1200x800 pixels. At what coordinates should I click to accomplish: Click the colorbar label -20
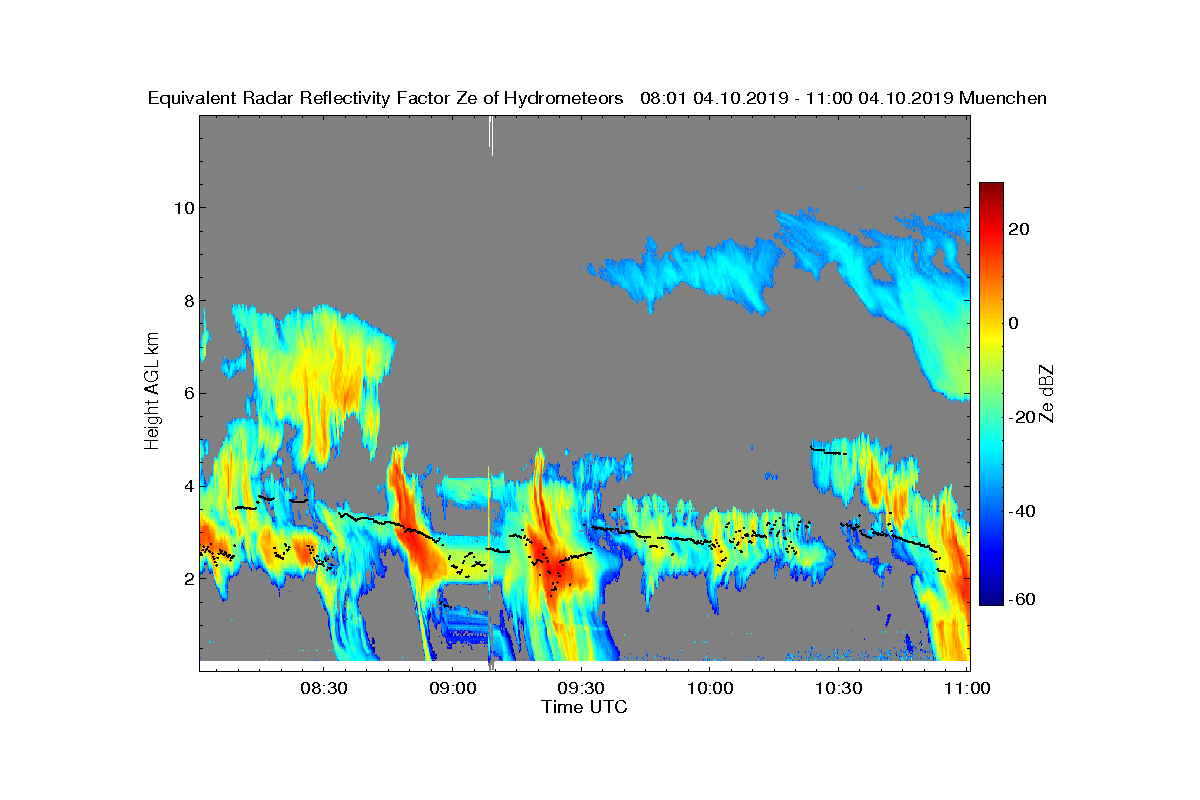(x=1022, y=417)
